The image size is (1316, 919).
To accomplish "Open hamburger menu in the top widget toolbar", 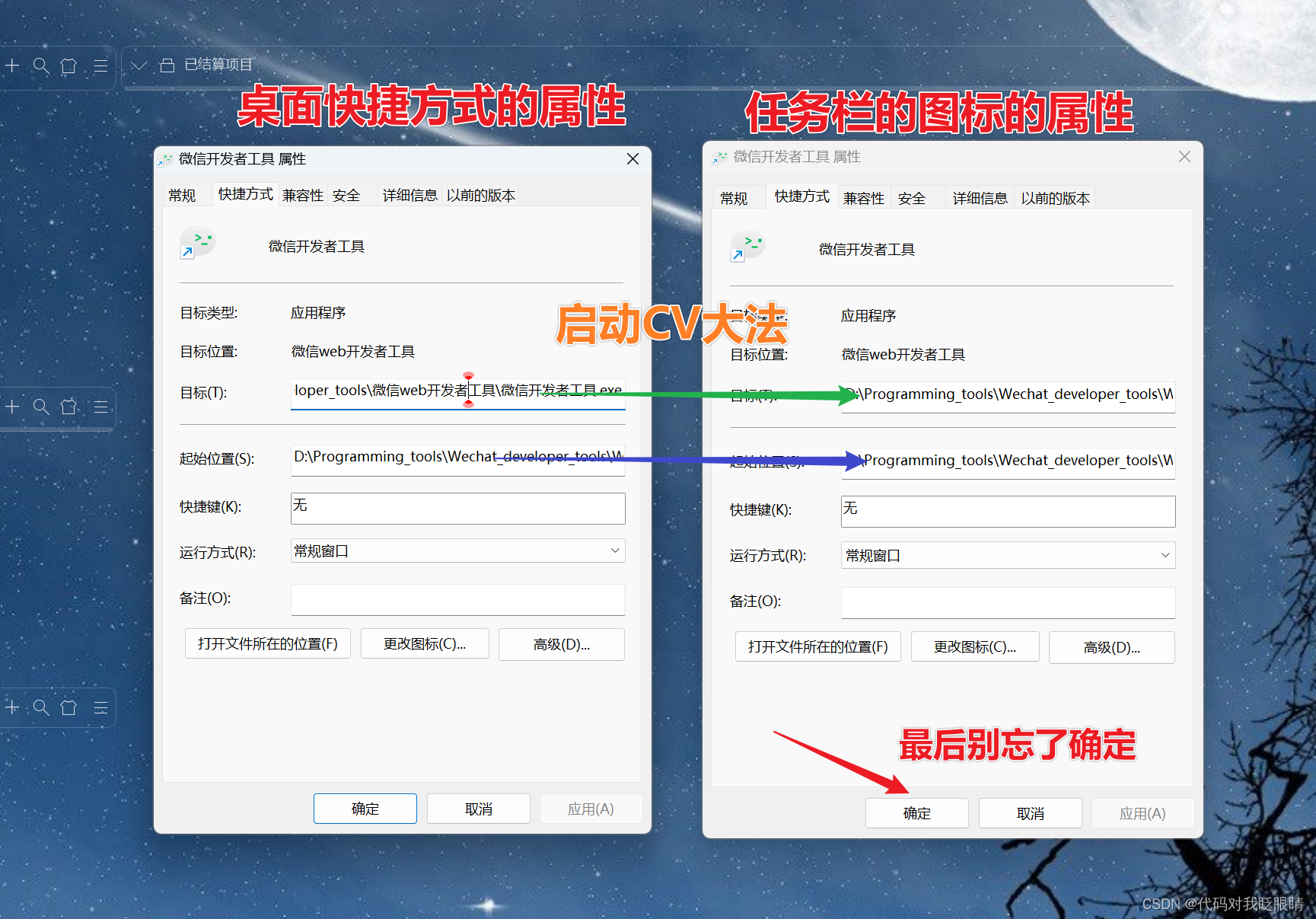I will pyautogui.click(x=100, y=65).
